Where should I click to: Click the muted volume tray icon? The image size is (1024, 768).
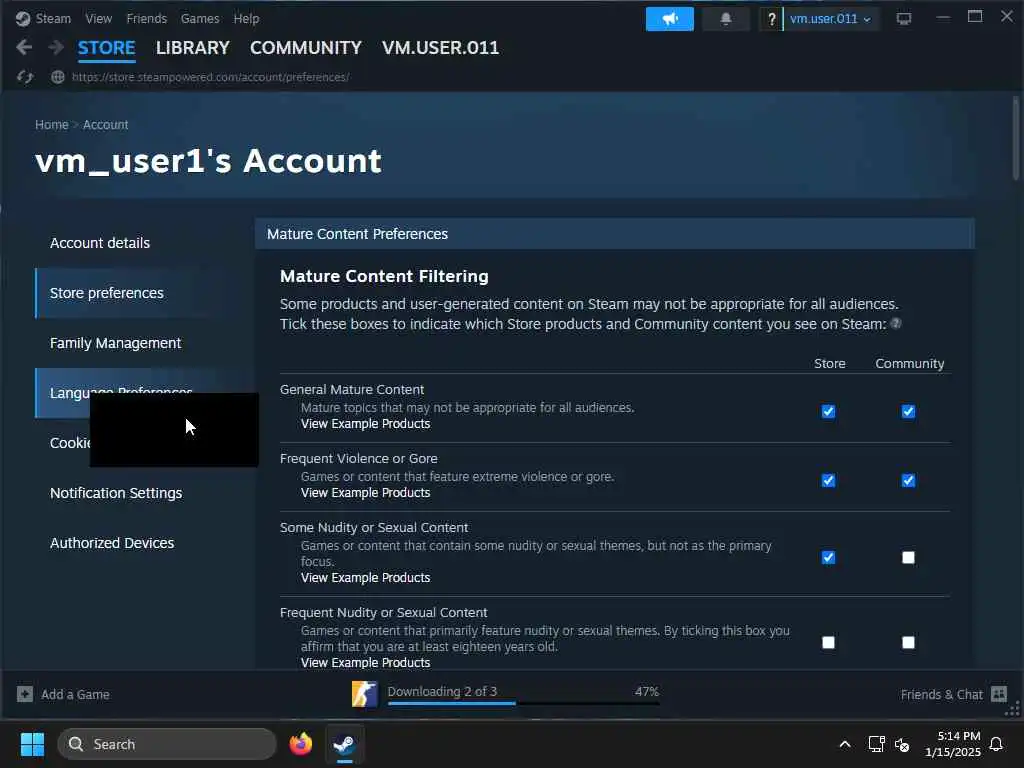click(x=902, y=744)
